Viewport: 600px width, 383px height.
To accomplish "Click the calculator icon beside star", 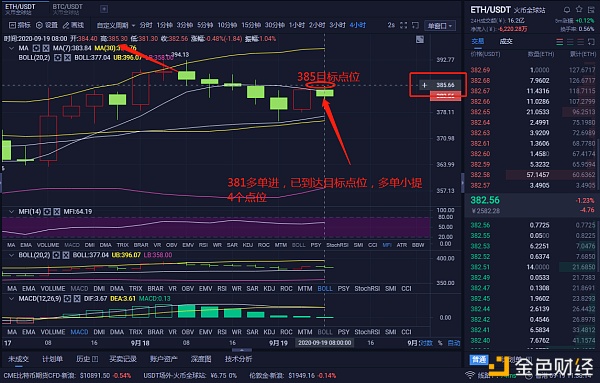I will [590, 9].
